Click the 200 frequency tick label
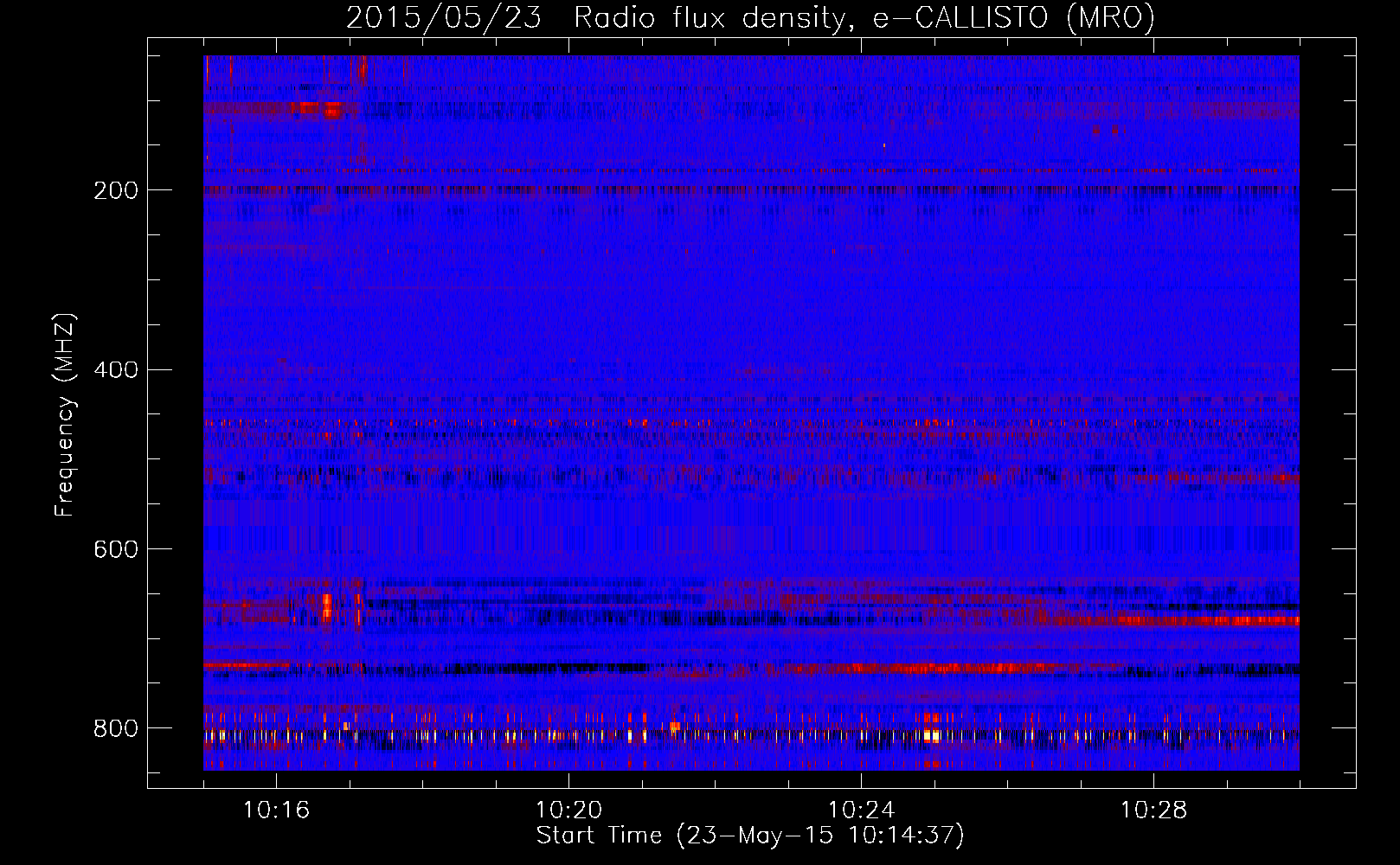This screenshot has width=1400, height=865. (116, 190)
